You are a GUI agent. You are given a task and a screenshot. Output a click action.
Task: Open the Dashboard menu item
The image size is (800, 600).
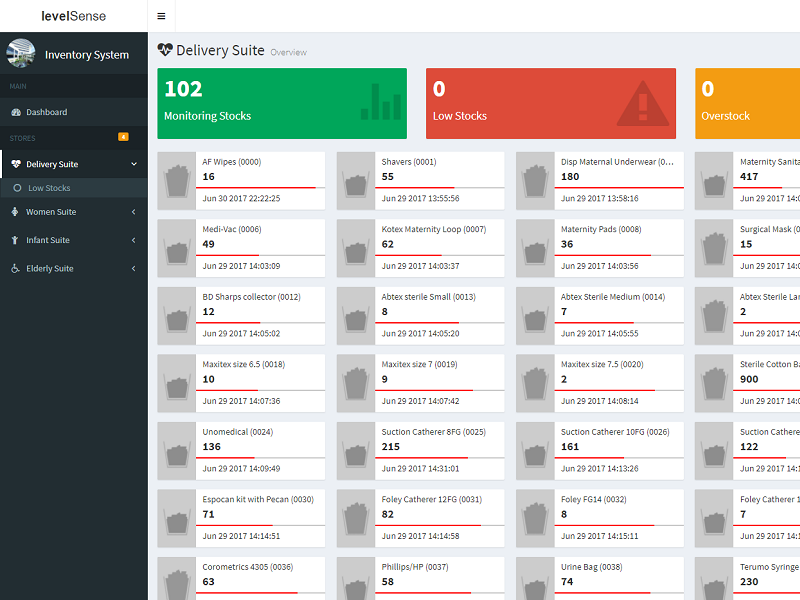coord(46,112)
